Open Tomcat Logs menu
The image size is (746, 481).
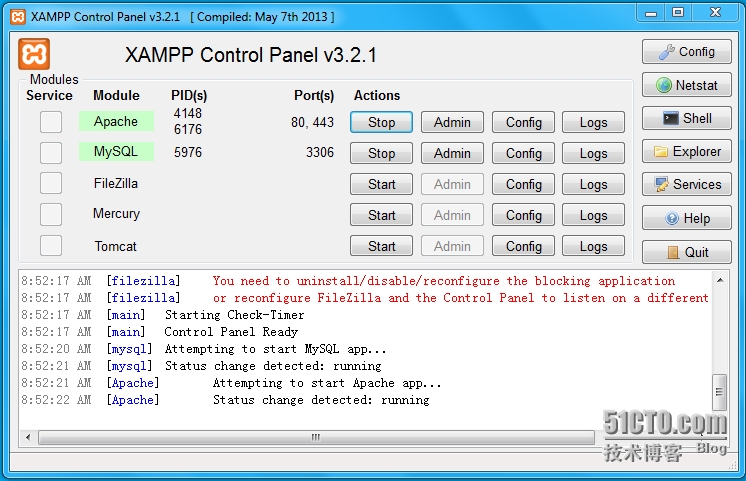coord(593,246)
